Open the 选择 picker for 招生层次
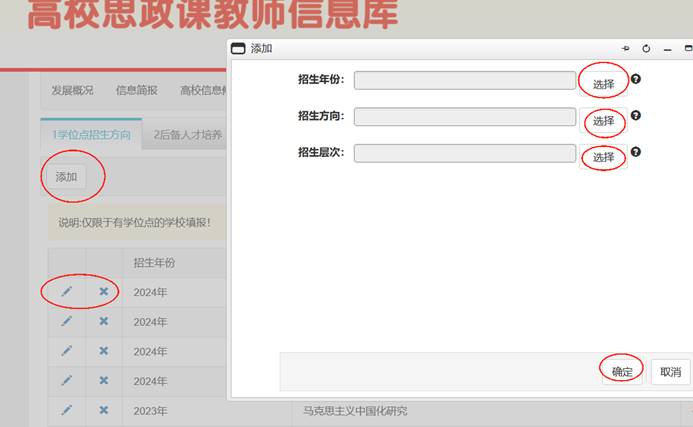 pos(603,157)
